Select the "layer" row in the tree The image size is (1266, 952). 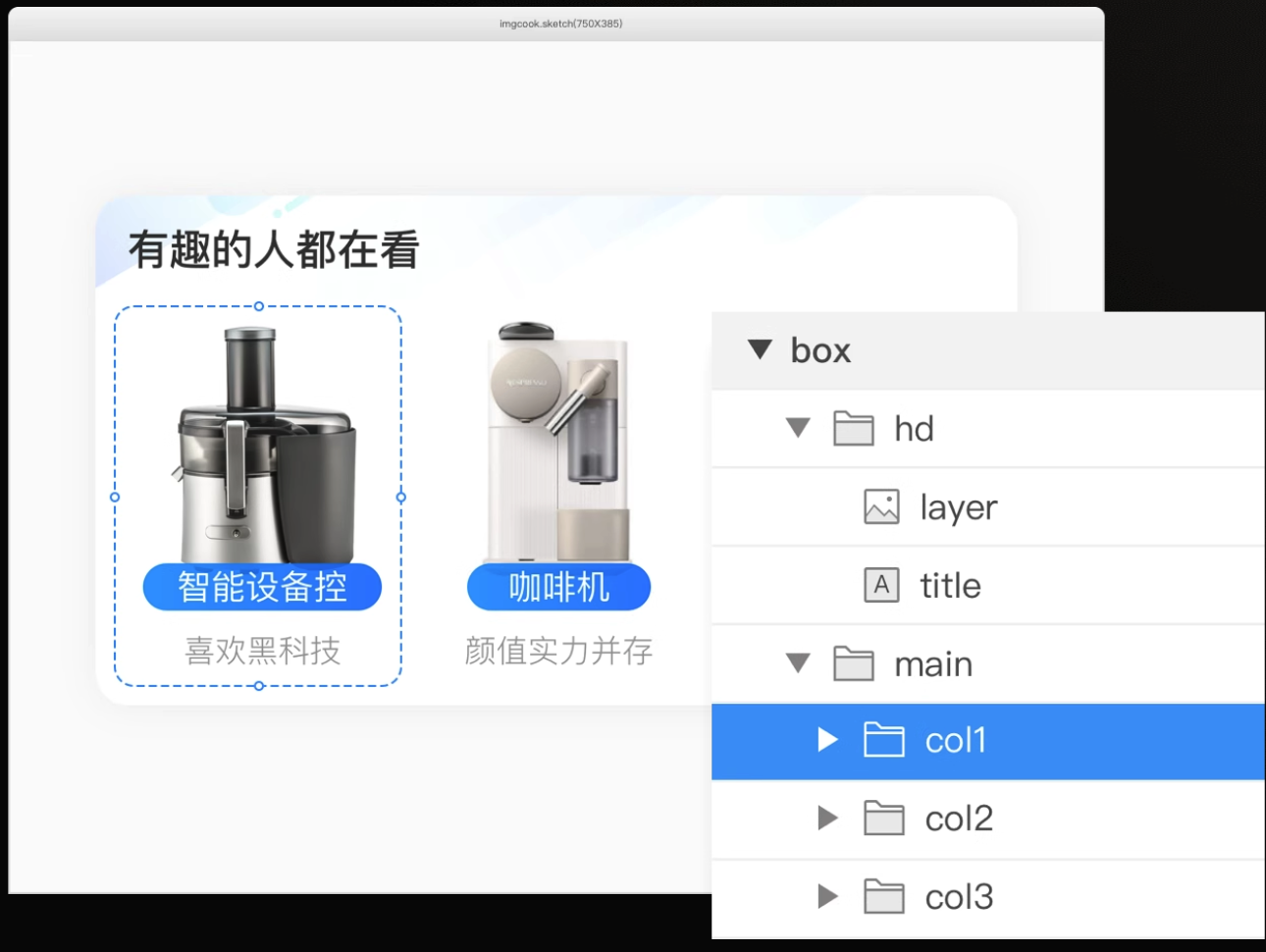958,506
